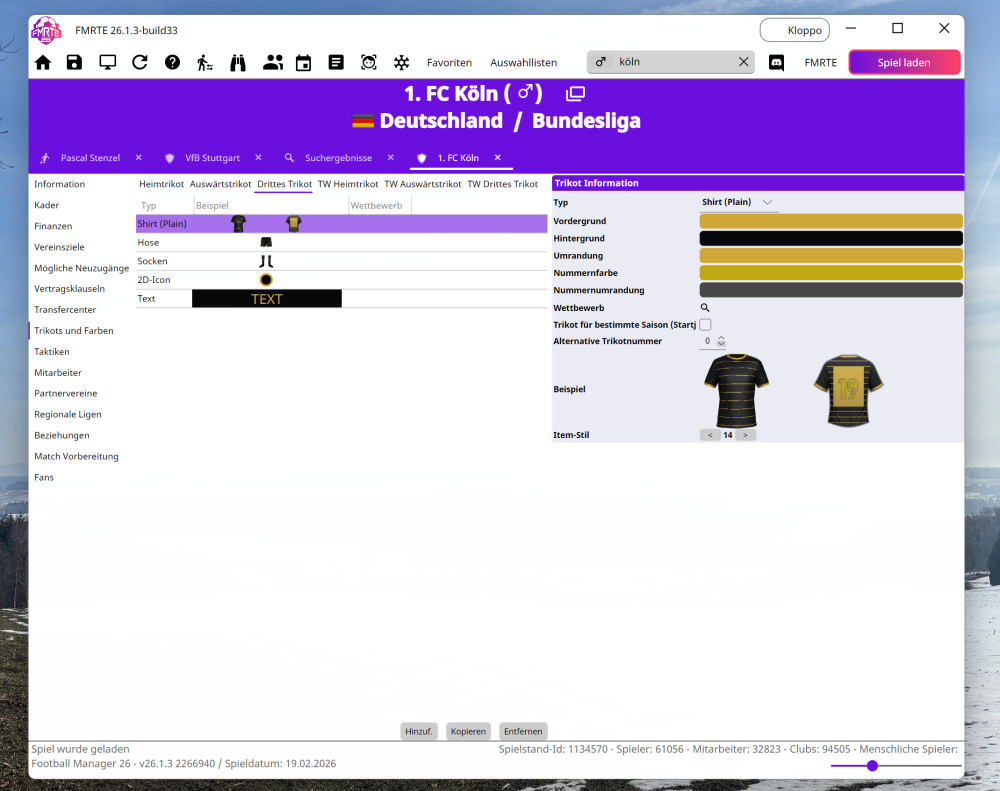Viewport: 1000px width, 791px height.
Task: Open help via the question mark icon
Action: click(x=172, y=62)
